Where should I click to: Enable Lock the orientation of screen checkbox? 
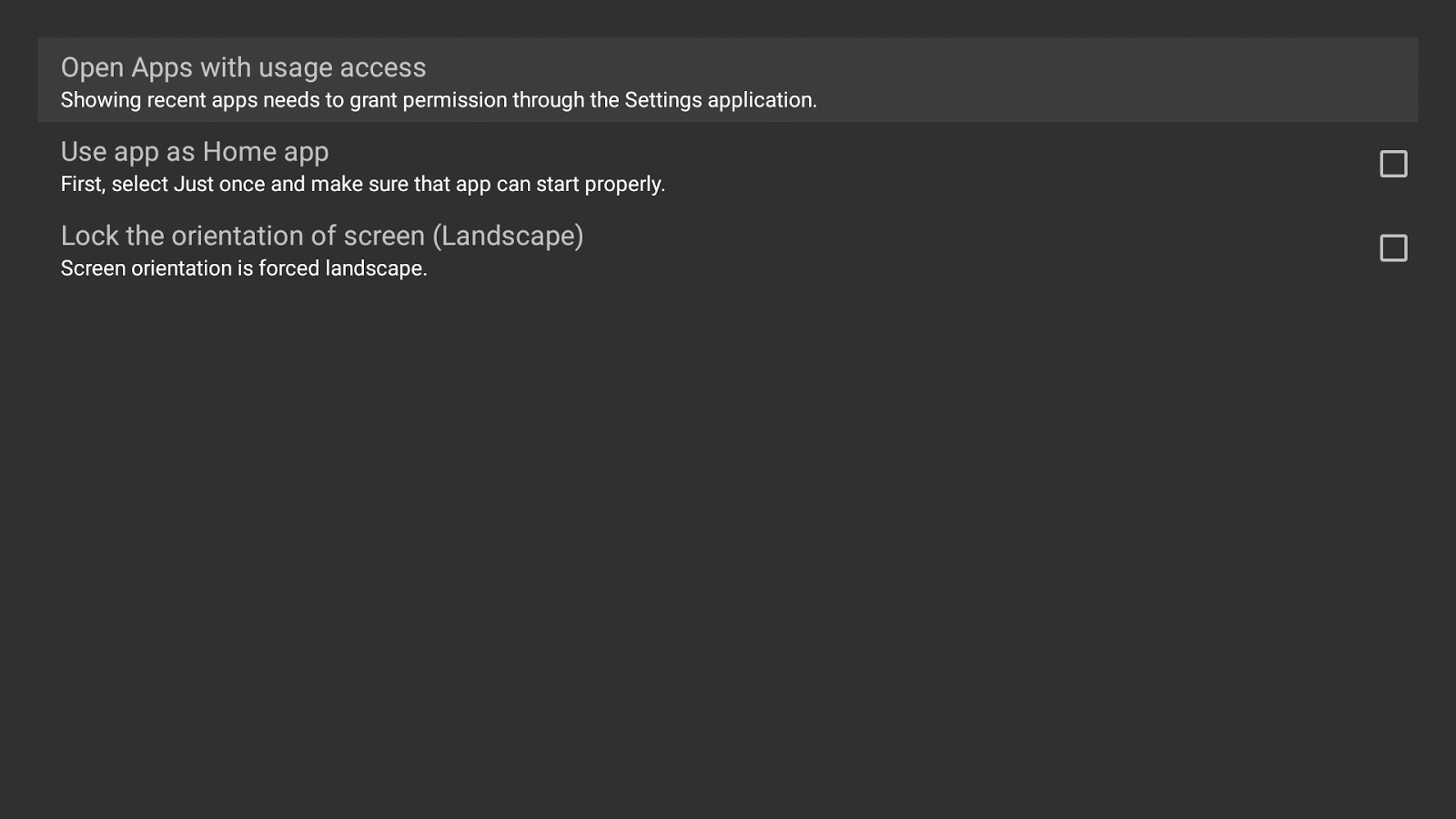point(1393,248)
